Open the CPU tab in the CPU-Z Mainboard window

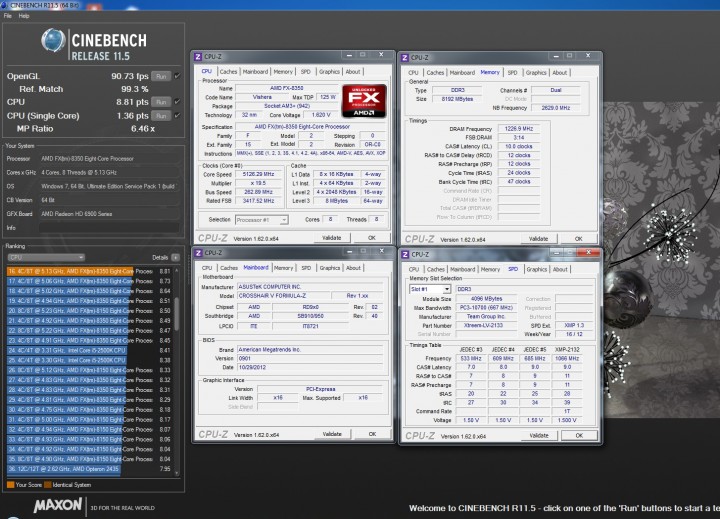[207, 268]
